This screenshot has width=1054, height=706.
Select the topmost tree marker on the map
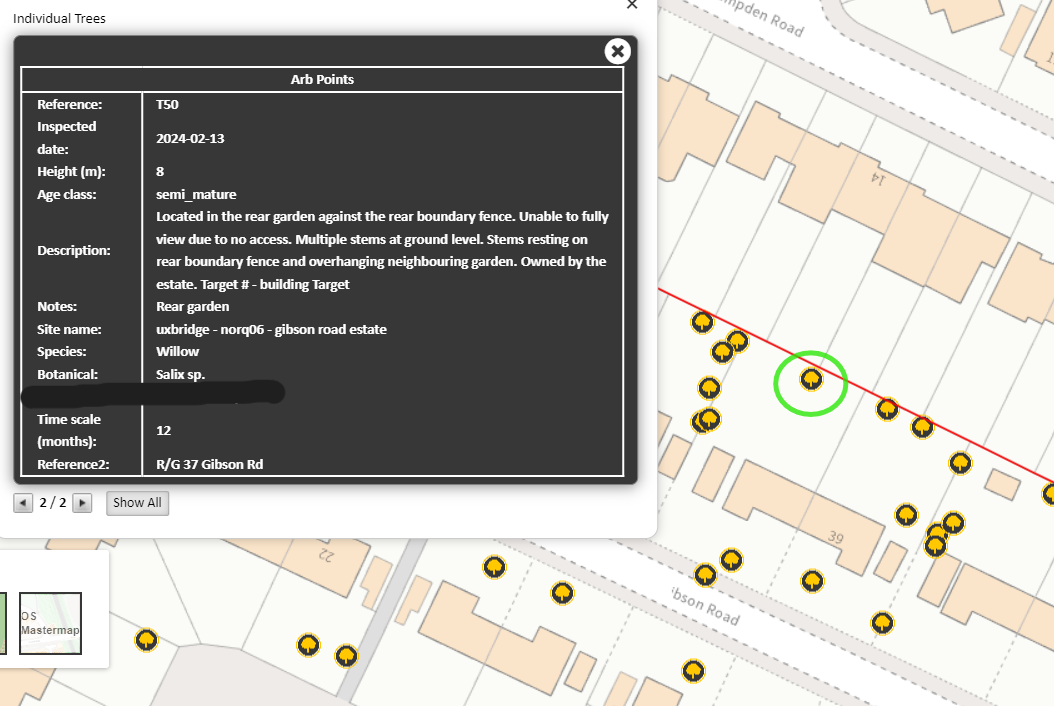point(702,322)
